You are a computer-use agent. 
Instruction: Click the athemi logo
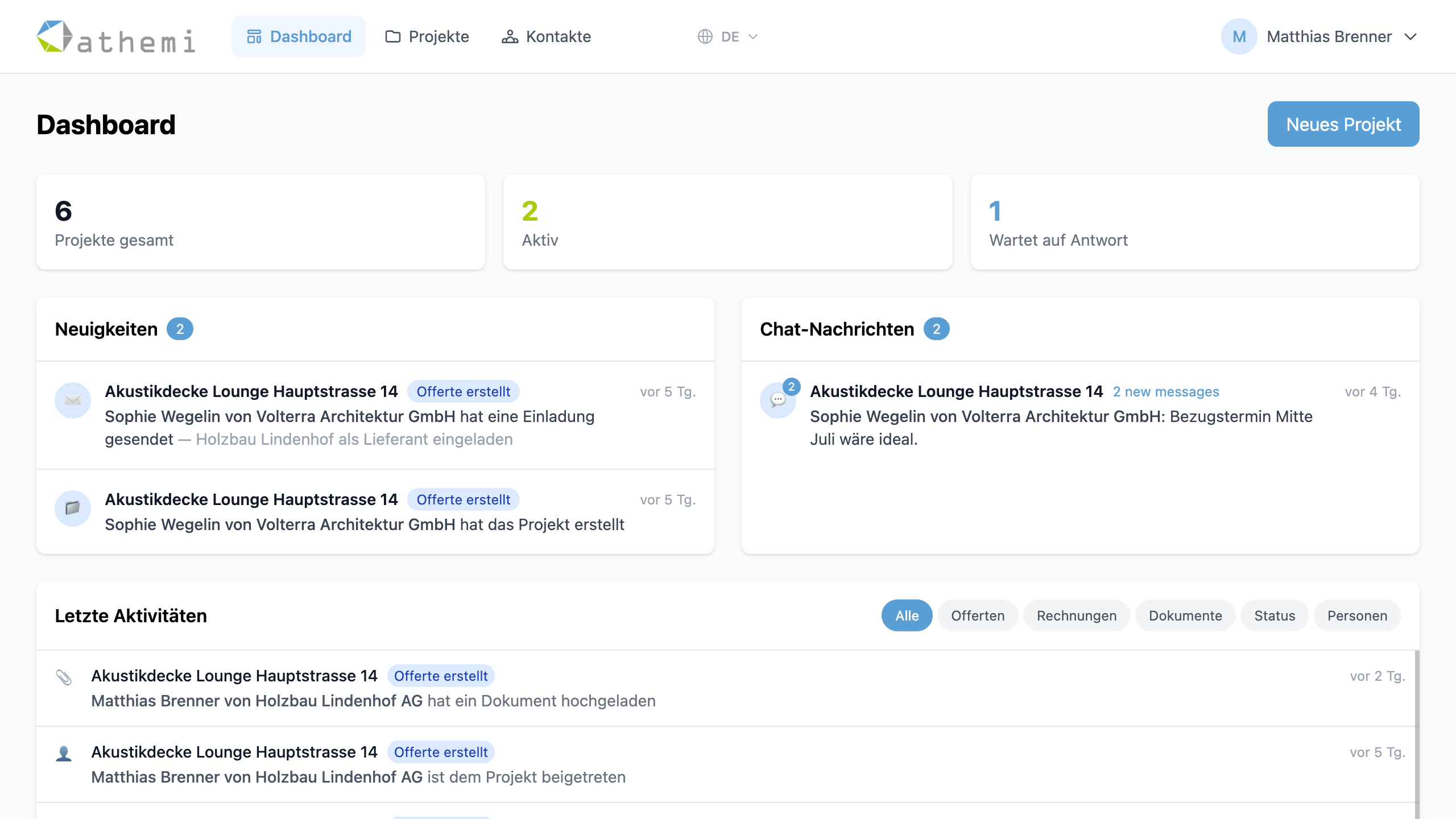(x=116, y=36)
